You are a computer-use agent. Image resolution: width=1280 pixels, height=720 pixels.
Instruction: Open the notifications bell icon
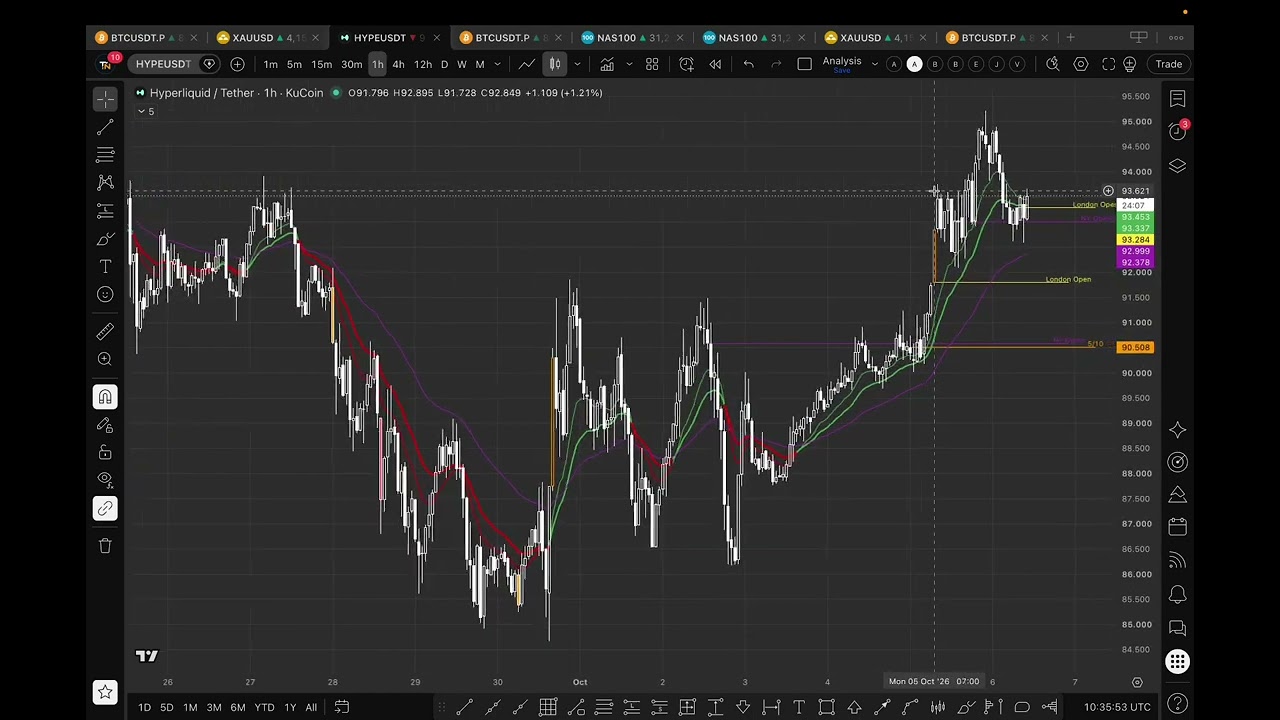tap(1177, 594)
